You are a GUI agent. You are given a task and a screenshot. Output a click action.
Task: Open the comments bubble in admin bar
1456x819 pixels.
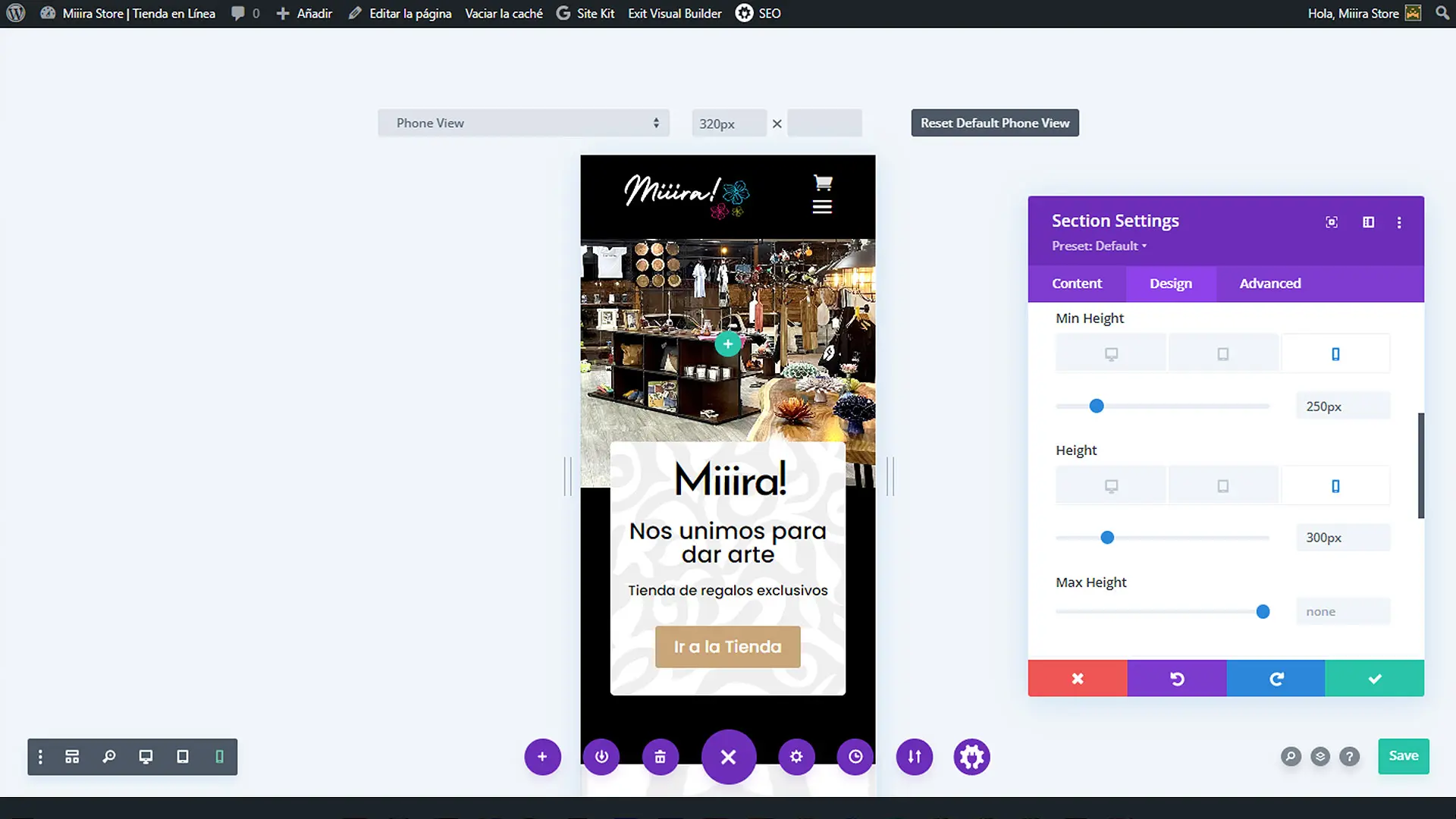point(245,13)
